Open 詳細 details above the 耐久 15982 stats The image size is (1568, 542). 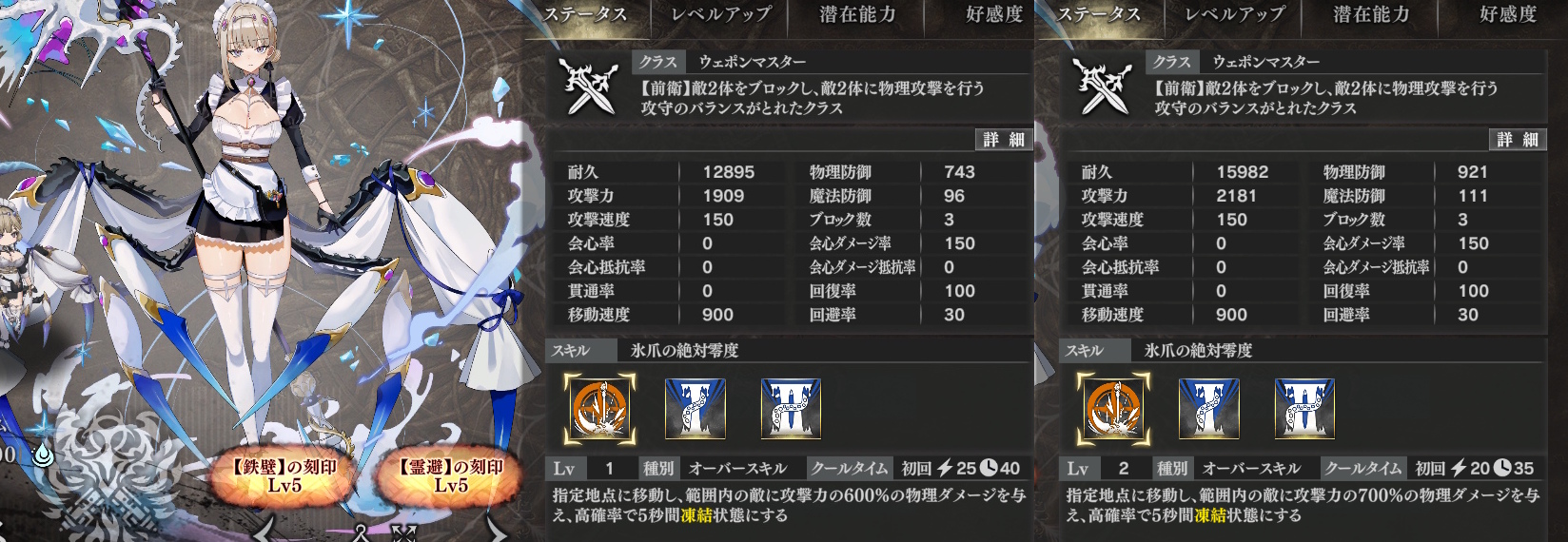click(1518, 140)
